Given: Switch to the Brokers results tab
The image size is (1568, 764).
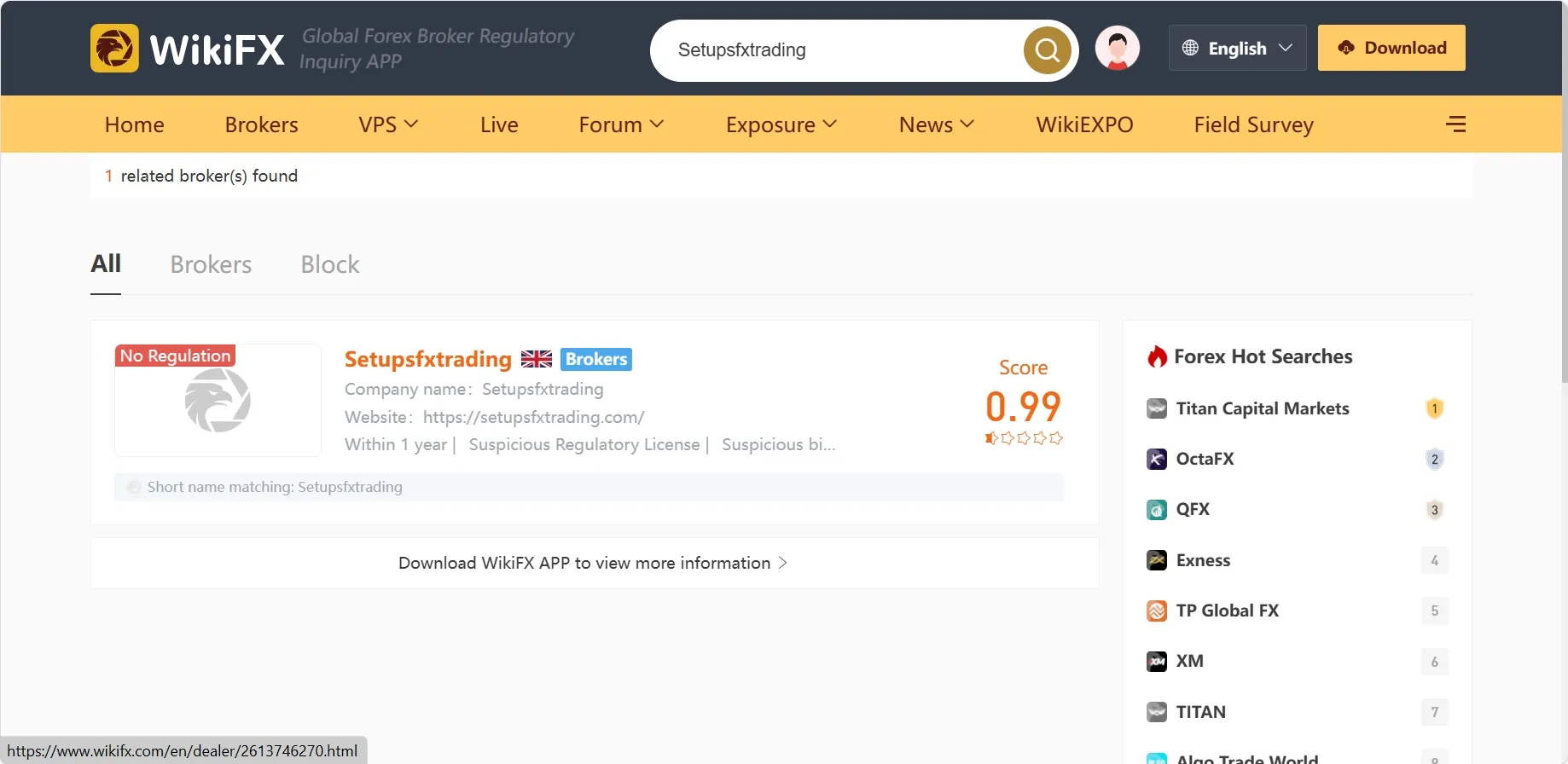Looking at the screenshot, I should click(211, 264).
